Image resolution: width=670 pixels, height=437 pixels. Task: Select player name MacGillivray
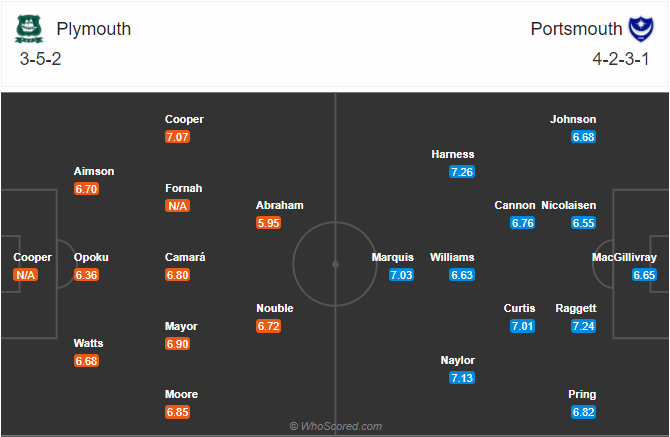tap(624, 257)
